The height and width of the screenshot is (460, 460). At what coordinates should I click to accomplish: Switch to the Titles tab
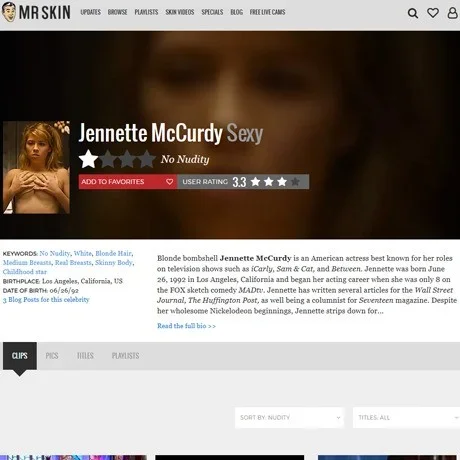click(x=85, y=356)
